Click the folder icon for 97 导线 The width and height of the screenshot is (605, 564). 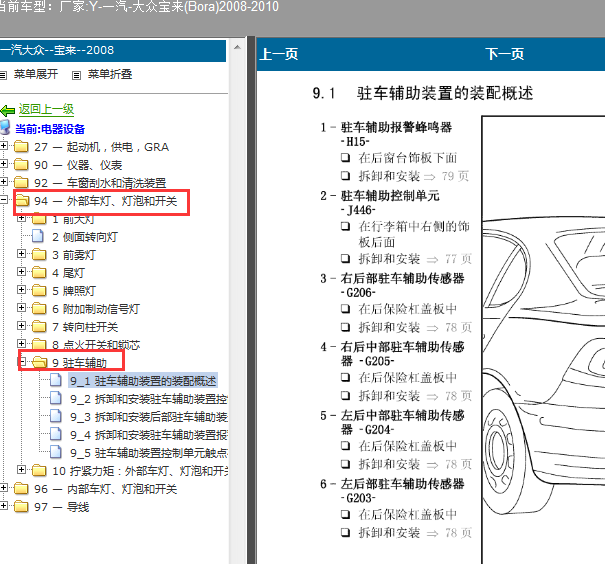point(21,507)
